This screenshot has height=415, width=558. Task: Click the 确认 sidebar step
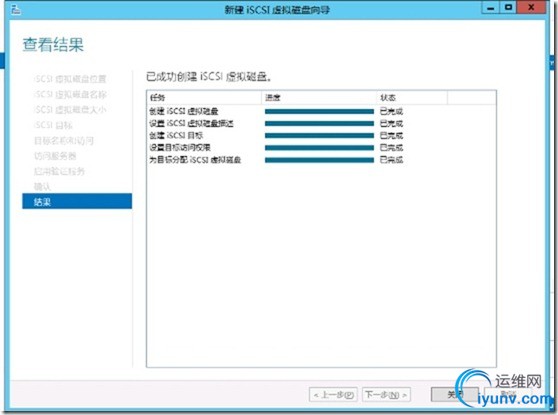click(42, 187)
